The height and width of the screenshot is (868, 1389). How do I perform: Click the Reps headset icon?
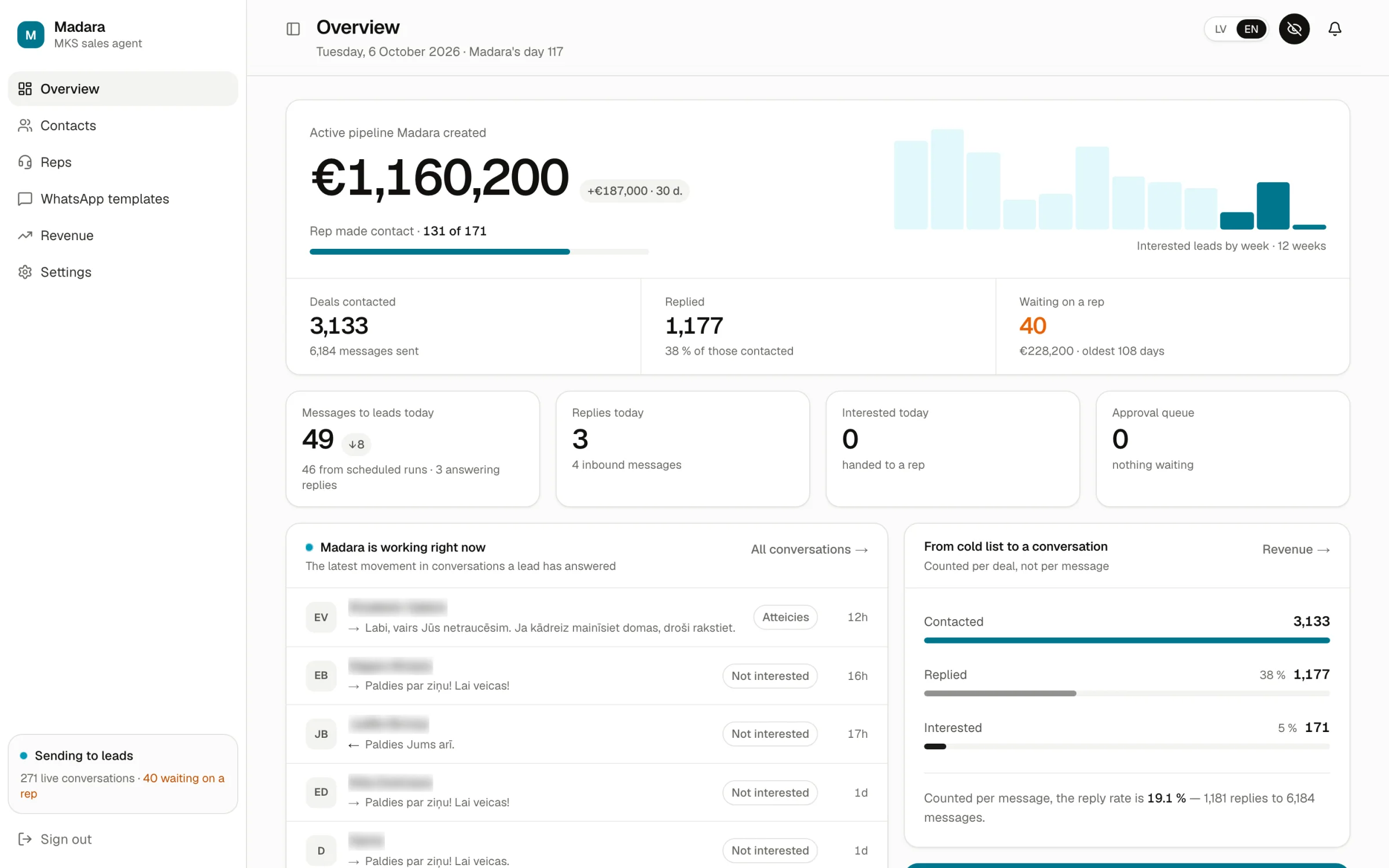pyautogui.click(x=25, y=162)
